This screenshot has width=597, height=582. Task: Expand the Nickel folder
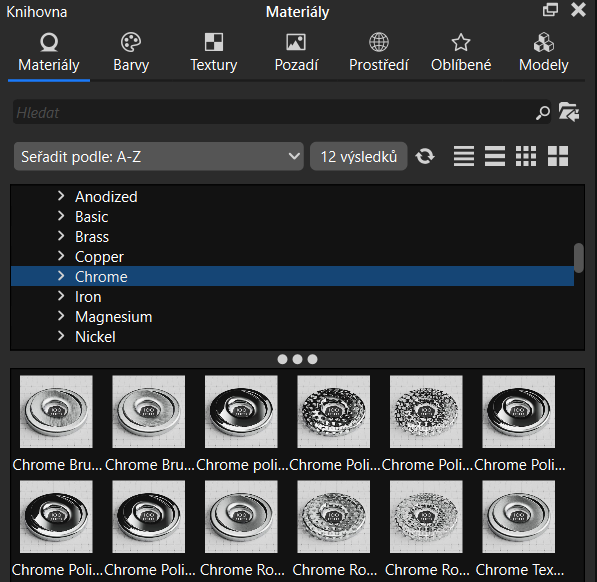[61, 336]
